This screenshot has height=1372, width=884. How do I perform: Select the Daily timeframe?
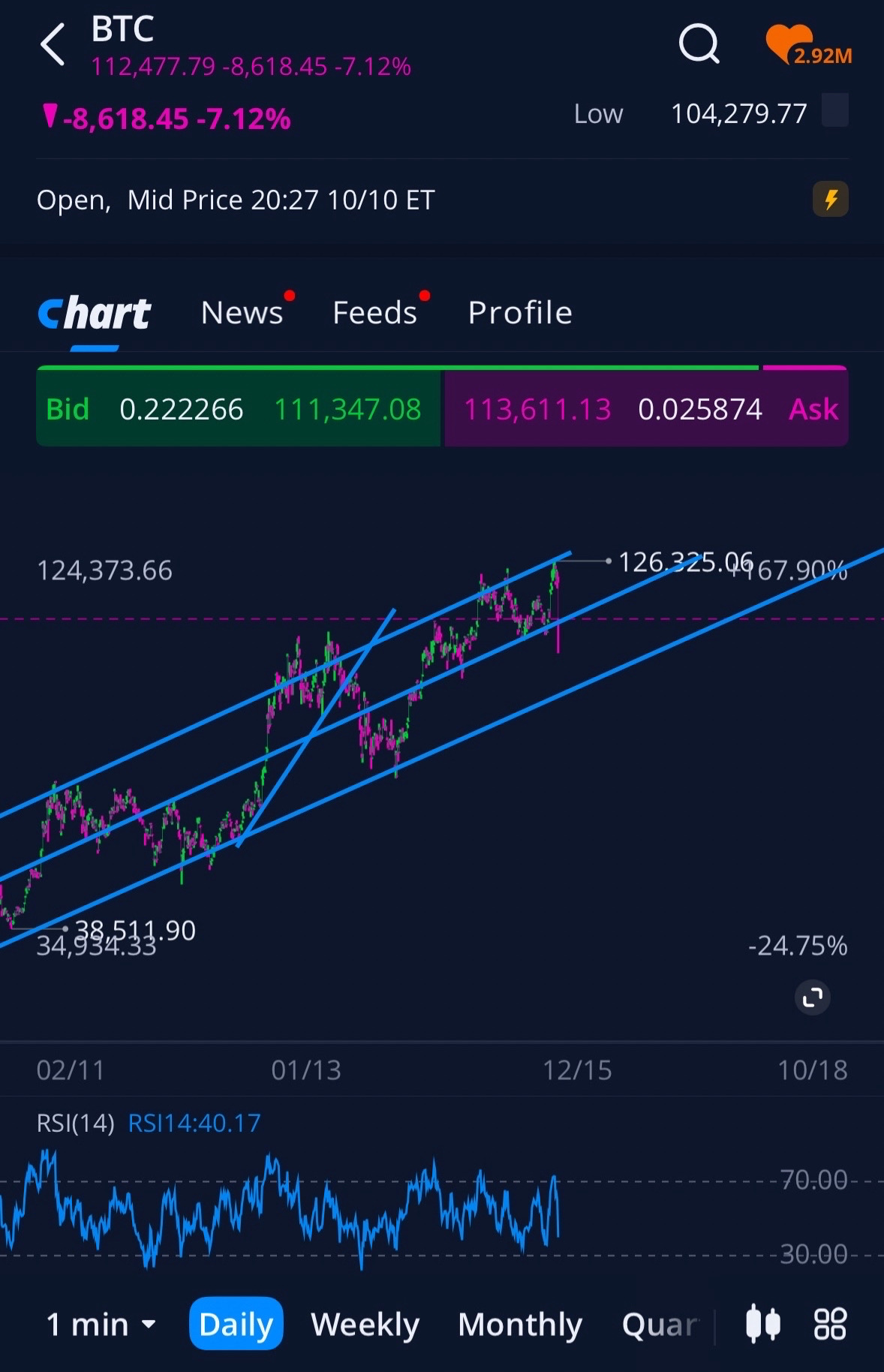point(236,1323)
